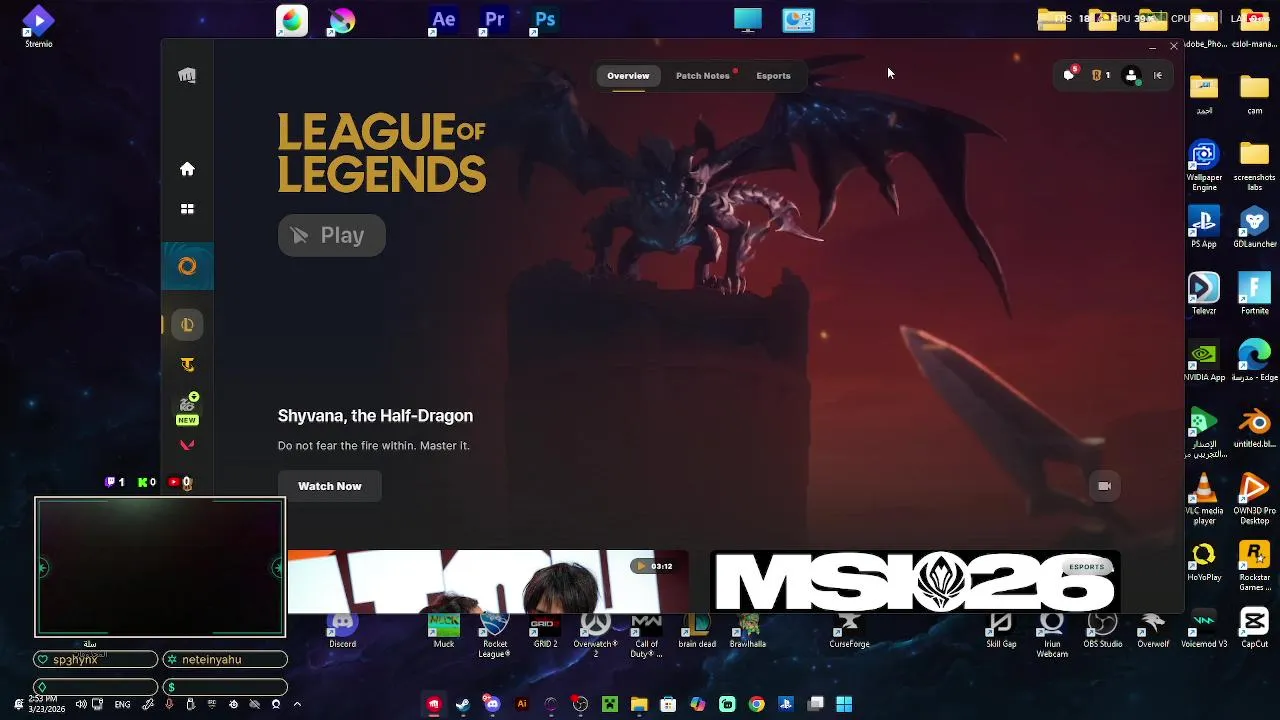The height and width of the screenshot is (720, 1280).
Task: Open OWN3D Pro Desktop shortcut
Action: 1254,500
